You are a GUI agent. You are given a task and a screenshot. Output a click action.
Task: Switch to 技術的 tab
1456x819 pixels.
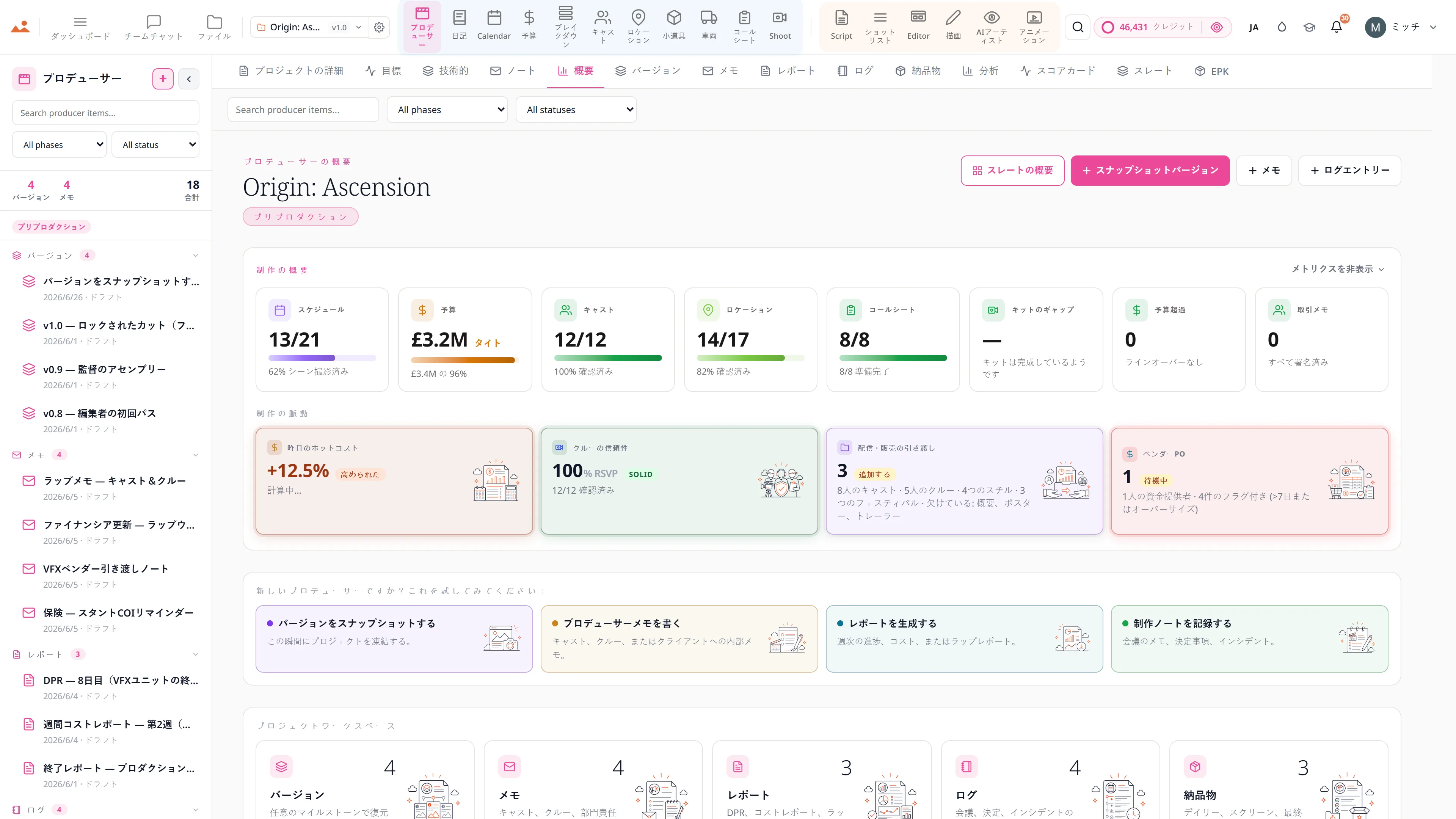446,71
